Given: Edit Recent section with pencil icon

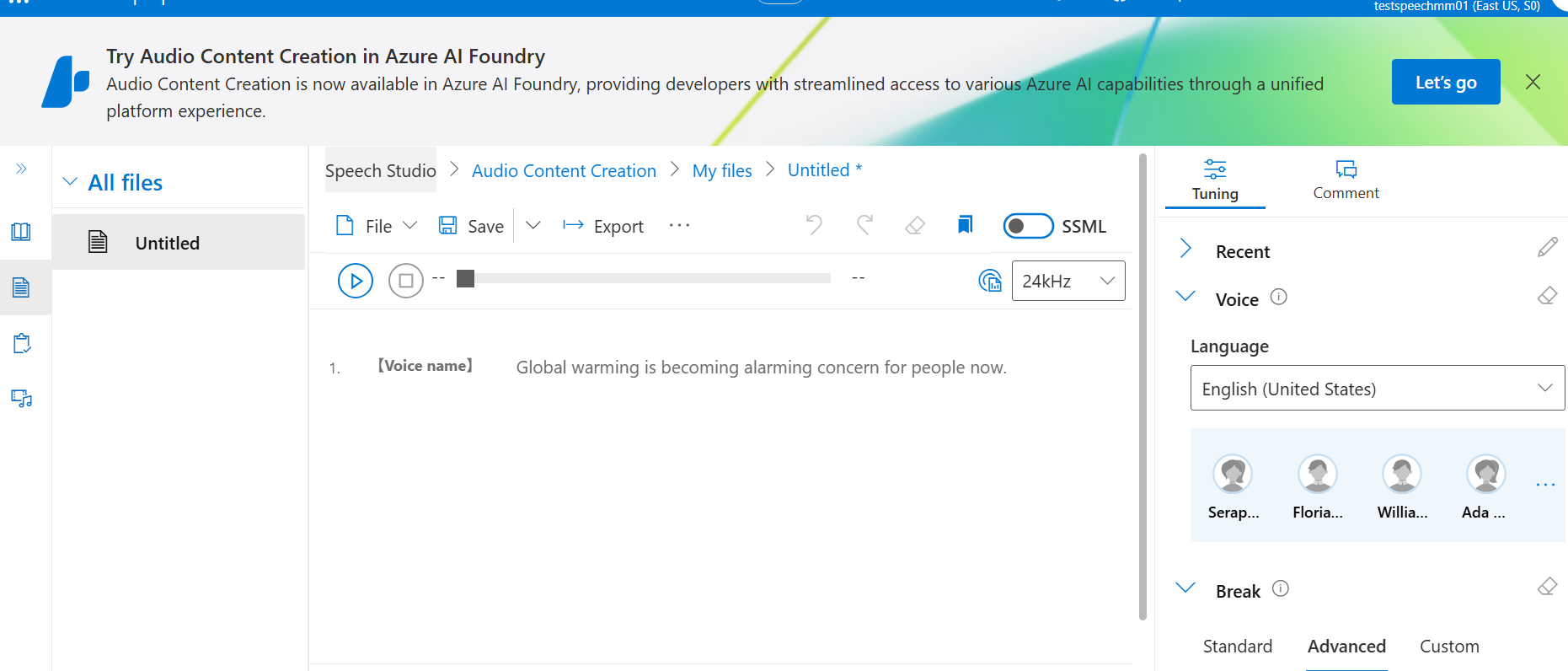Looking at the screenshot, I should pyautogui.click(x=1548, y=247).
